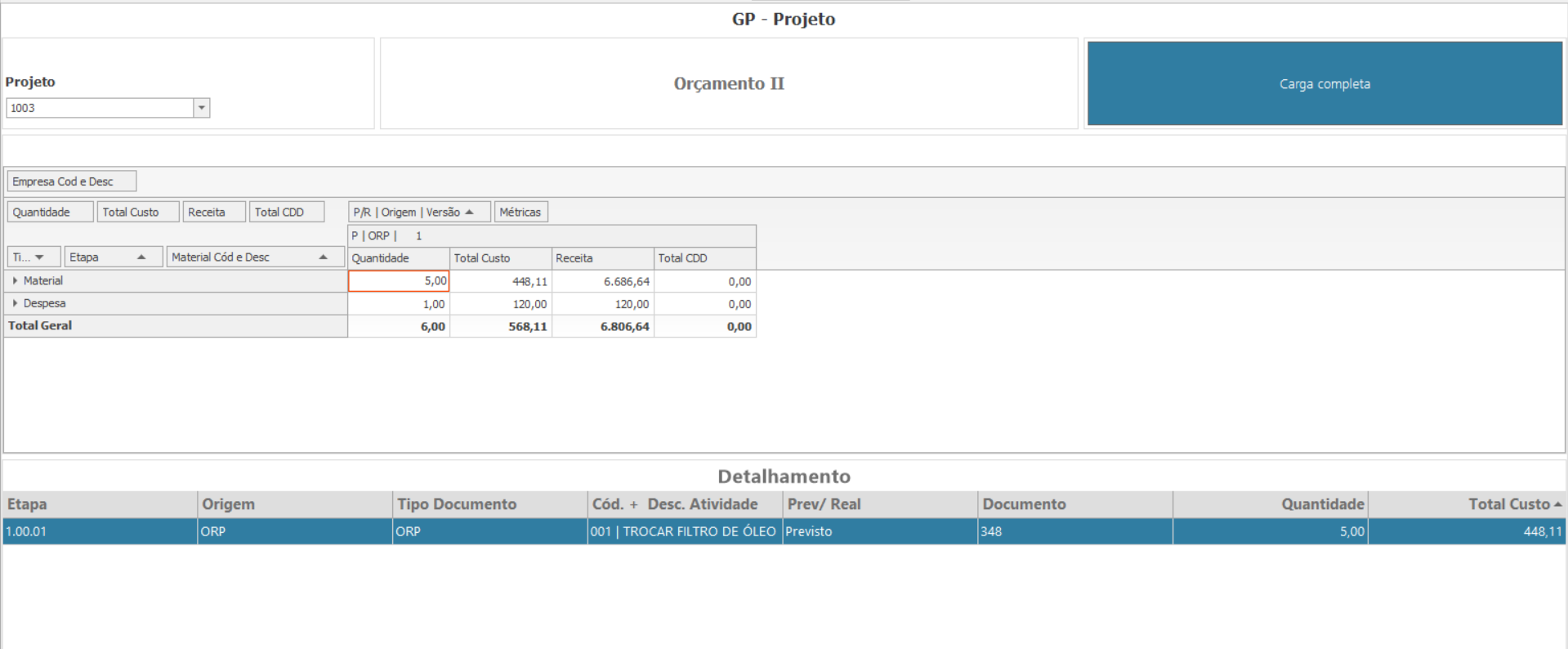The width and height of the screenshot is (1568, 649).
Task: Select Material quantity cell 5,00
Action: click(x=399, y=281)
